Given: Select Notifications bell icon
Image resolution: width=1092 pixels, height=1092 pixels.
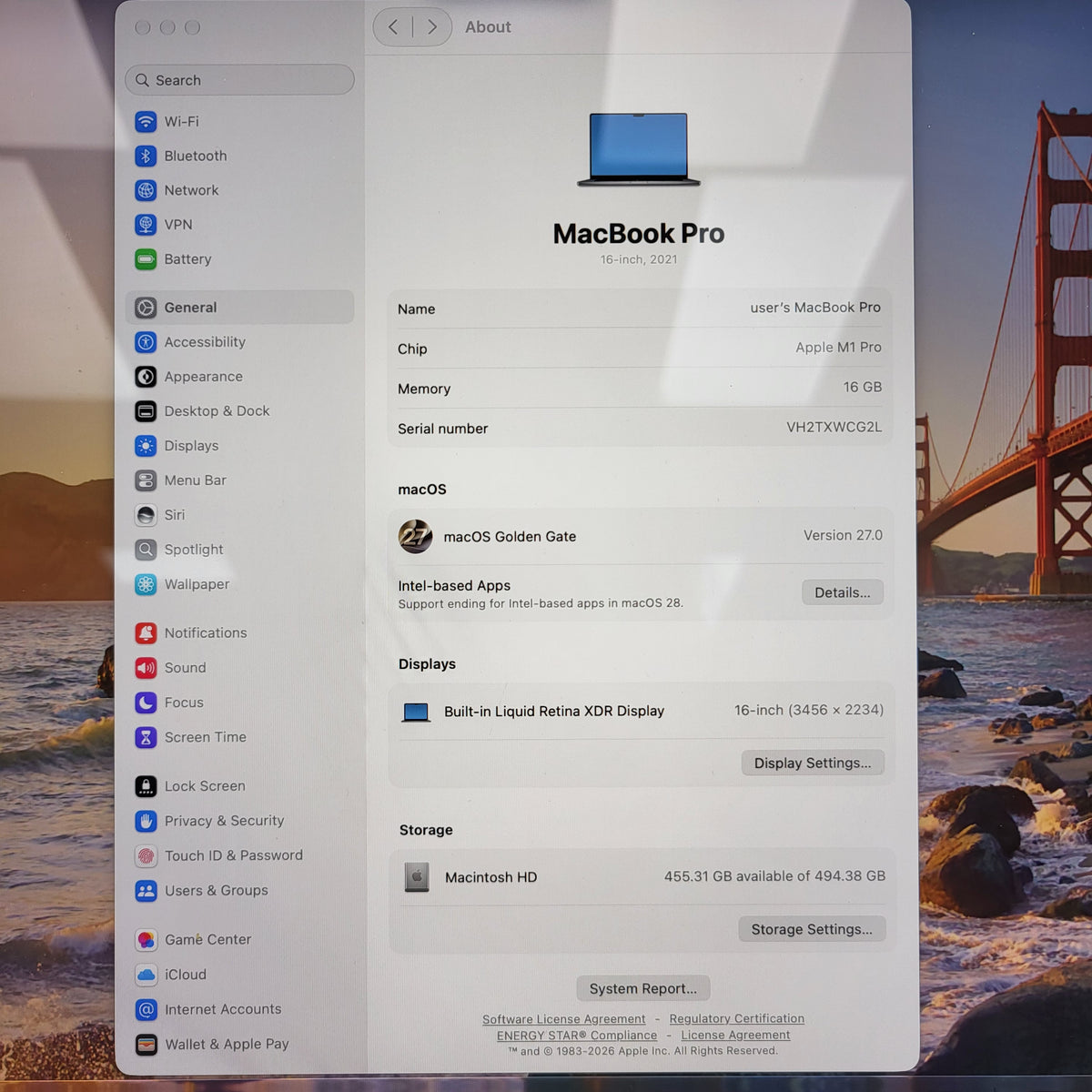Looking at the screenshot, I should 146,633.
